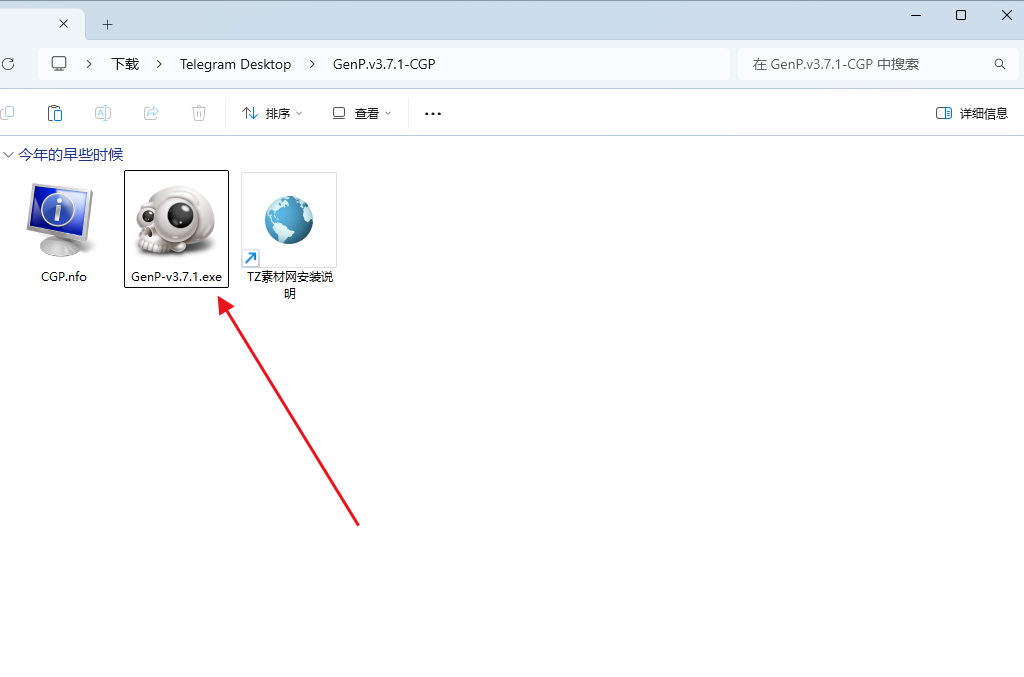
Task: Go to 下载 in the address bar path
Action: (125, 64)
